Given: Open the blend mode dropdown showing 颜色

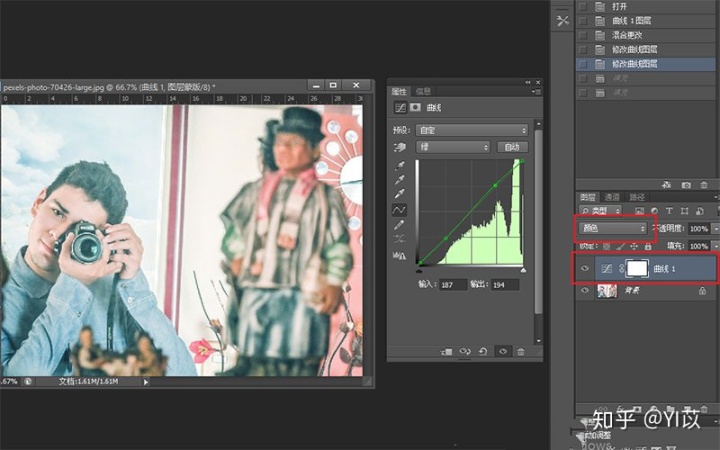Looking at the screenshot, I should pyautogui.click(x=613, y=228).
